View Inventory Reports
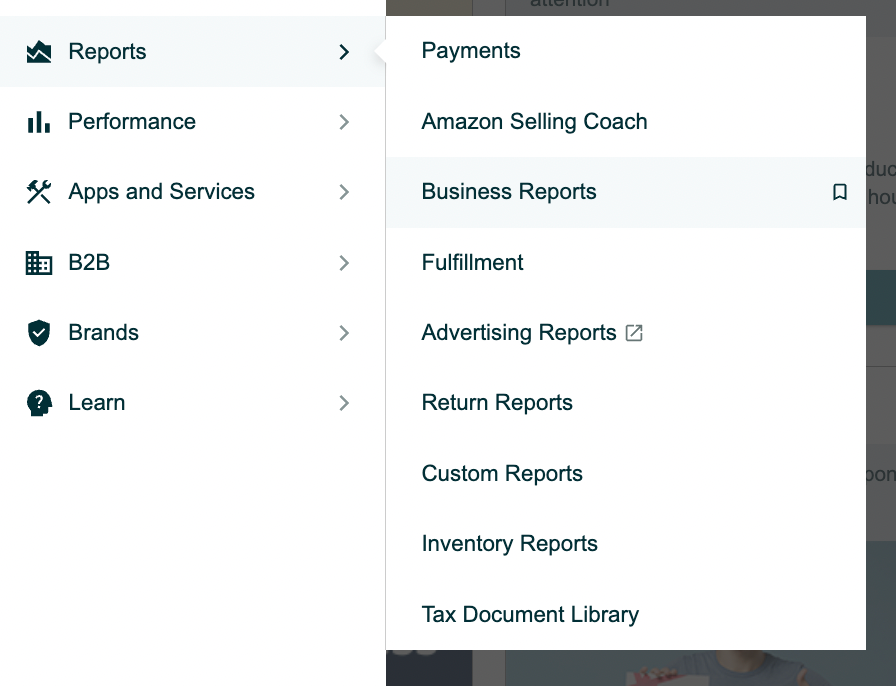Viewport: 896px width, 686px height. point(626,544)
